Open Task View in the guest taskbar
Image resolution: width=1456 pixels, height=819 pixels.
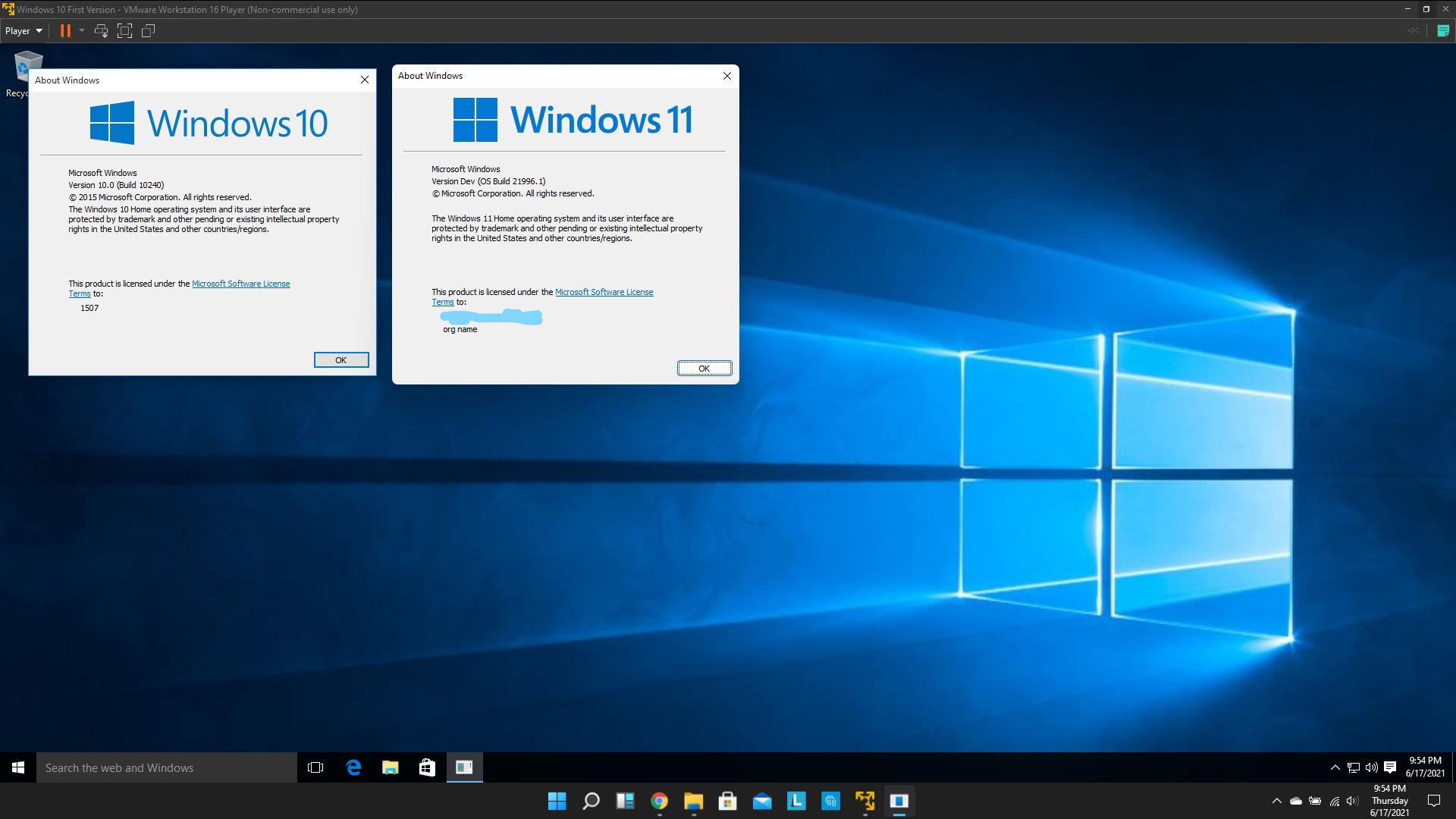[315, 767]
